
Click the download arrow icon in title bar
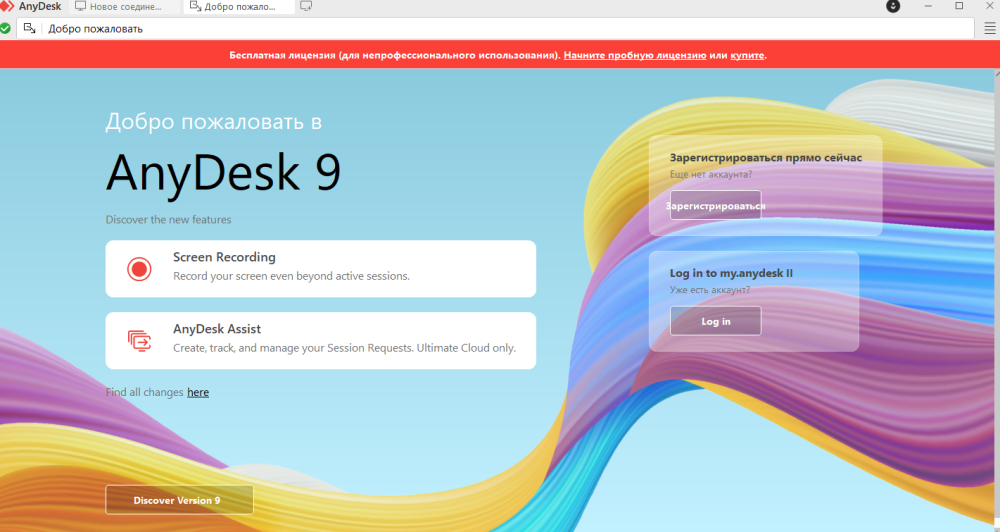(893, 6)
